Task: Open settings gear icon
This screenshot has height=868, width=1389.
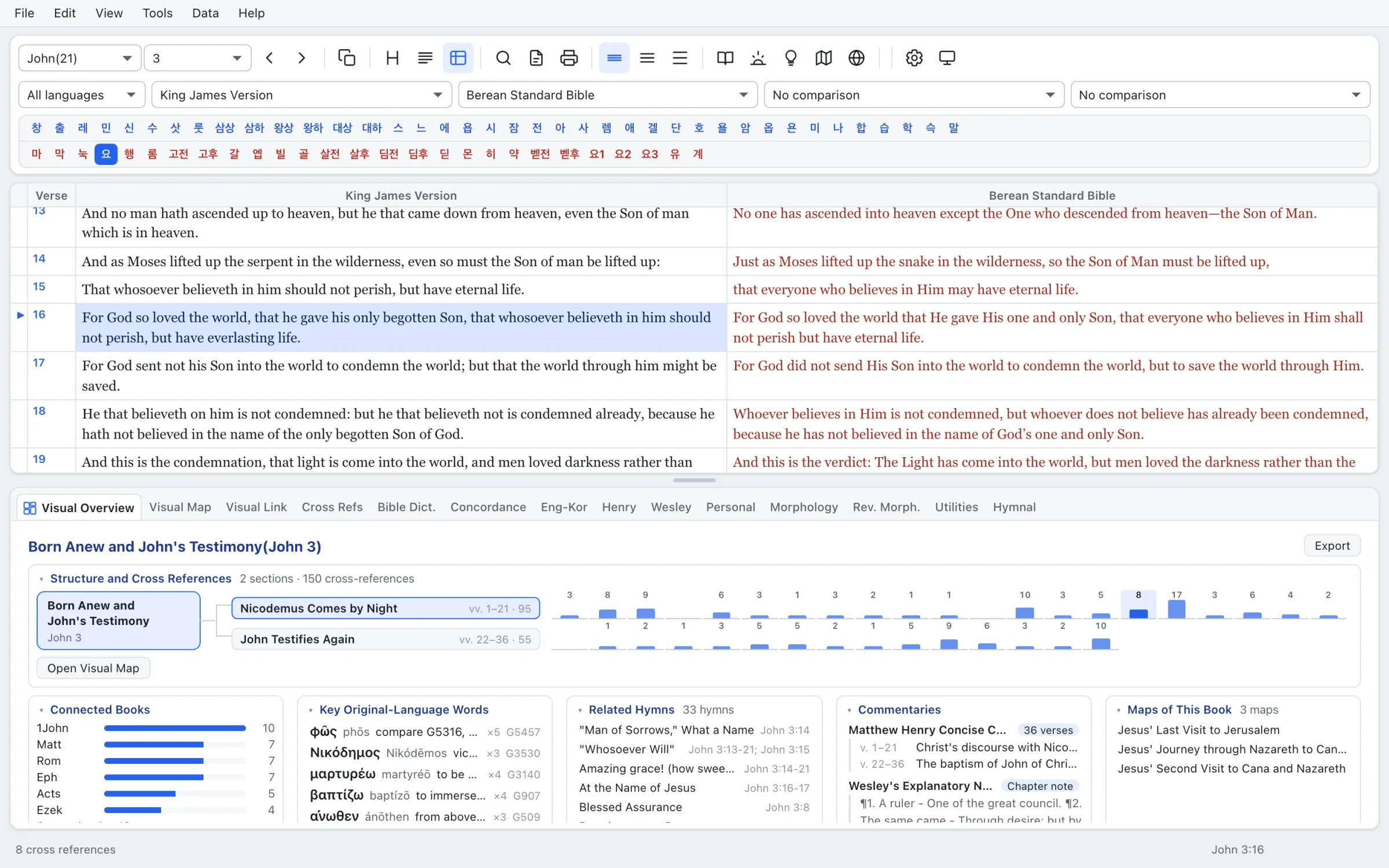Action: pos(914,58)
